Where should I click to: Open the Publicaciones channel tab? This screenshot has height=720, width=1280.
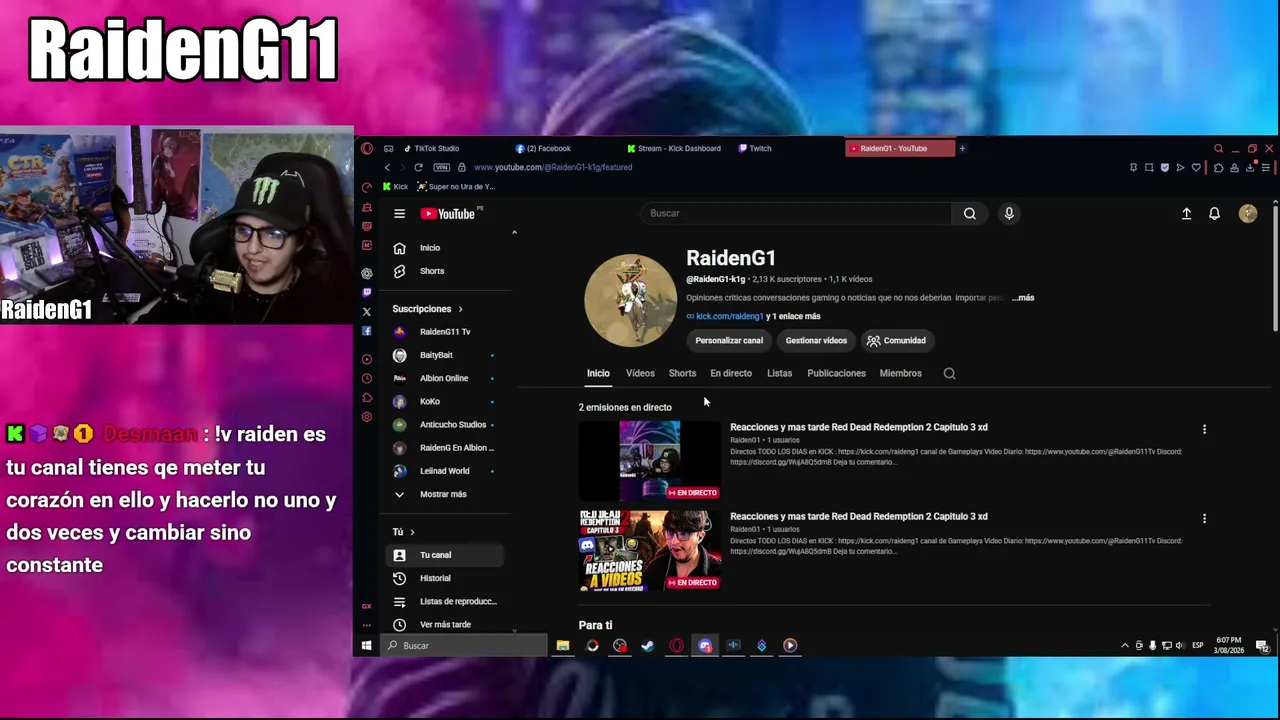[x=836, y=373]
